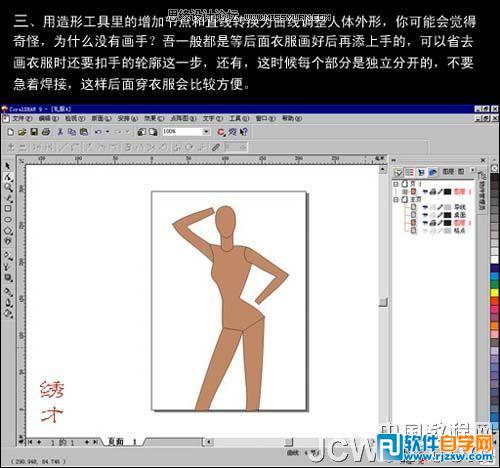This screenshot has height=468, width=500.
Task: Pick the green swatch on the color palette
Action: (495, 285)
